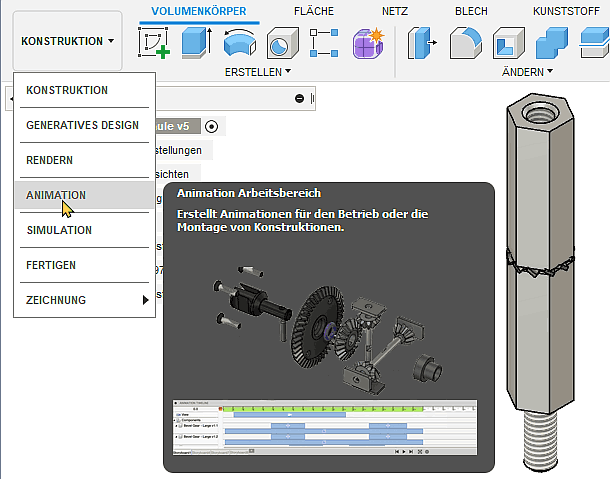Click the Revolve tool icon

click(239, 44)
